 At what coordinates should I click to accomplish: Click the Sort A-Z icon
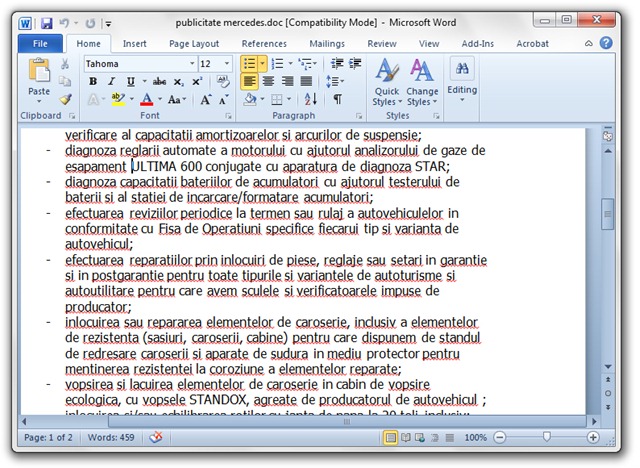point(310,99)
